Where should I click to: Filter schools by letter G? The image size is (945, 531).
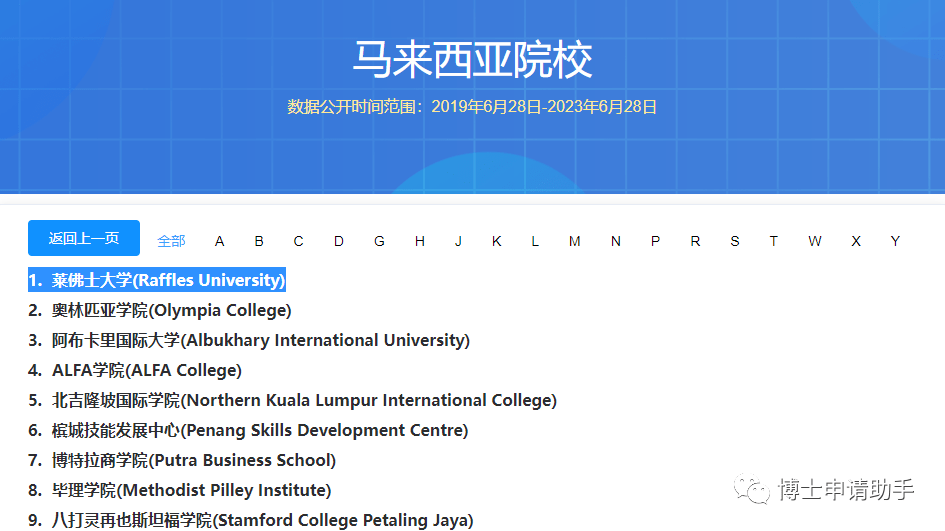(379, 241)
